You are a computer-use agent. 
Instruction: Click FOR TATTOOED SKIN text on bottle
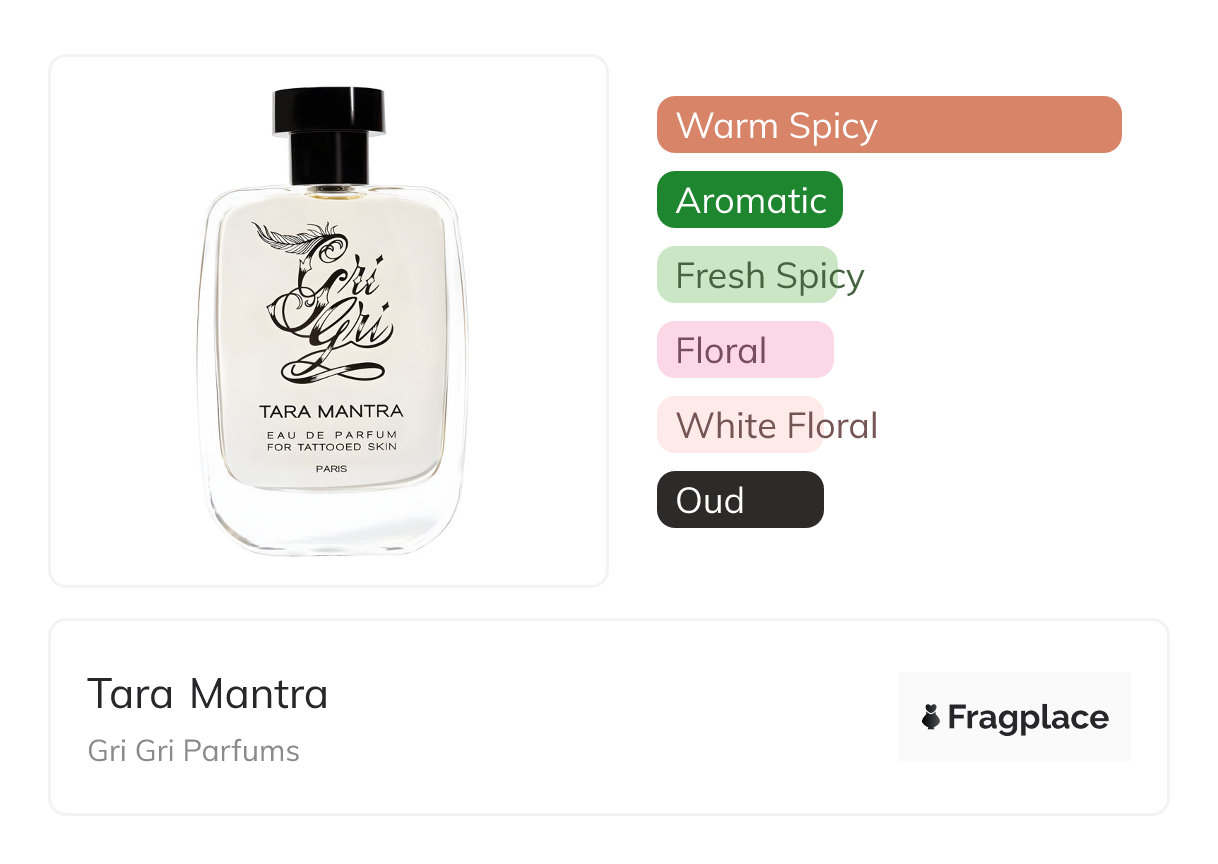pos(332,447)
